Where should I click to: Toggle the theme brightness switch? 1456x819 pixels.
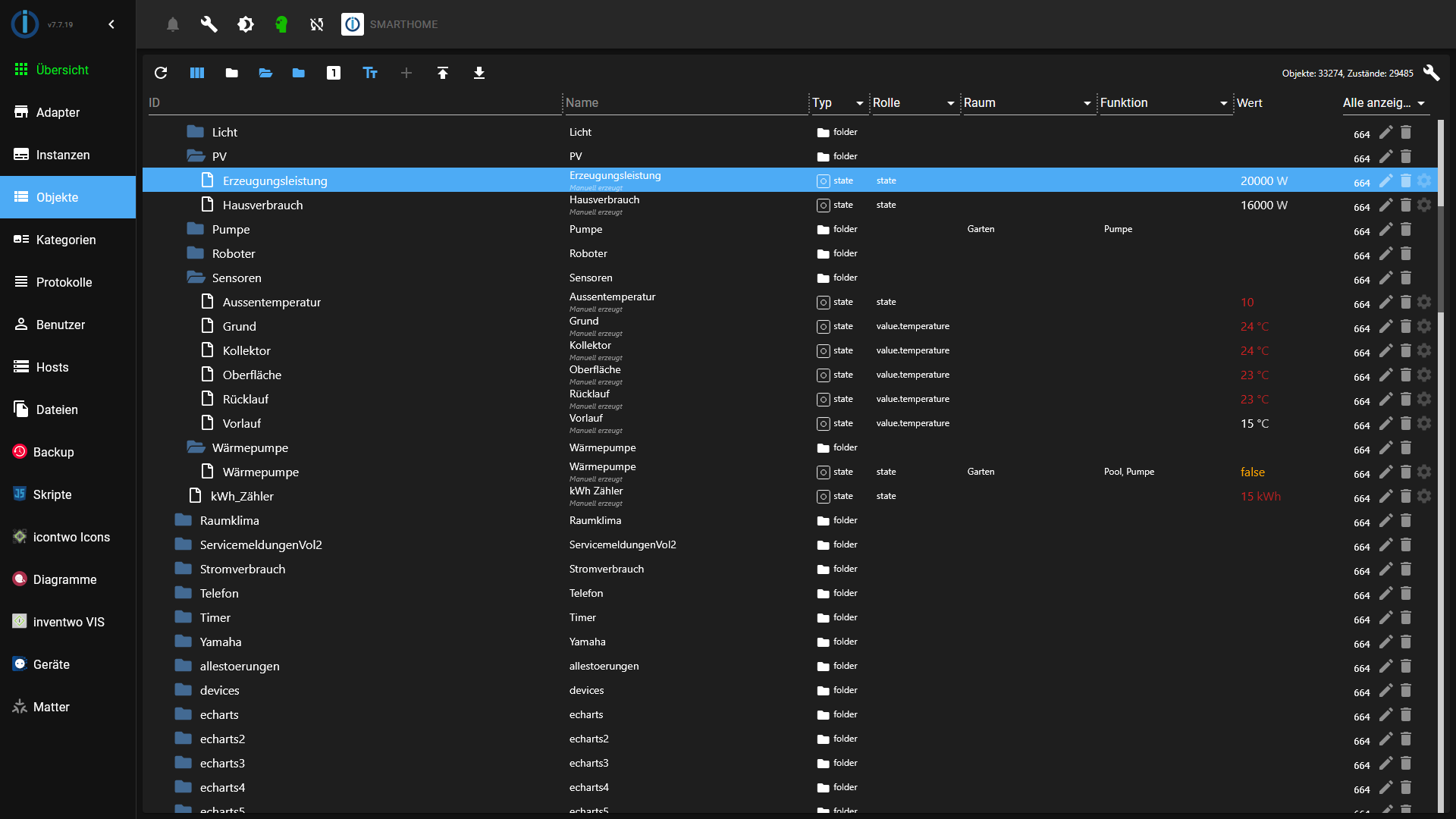pos(246,24)
